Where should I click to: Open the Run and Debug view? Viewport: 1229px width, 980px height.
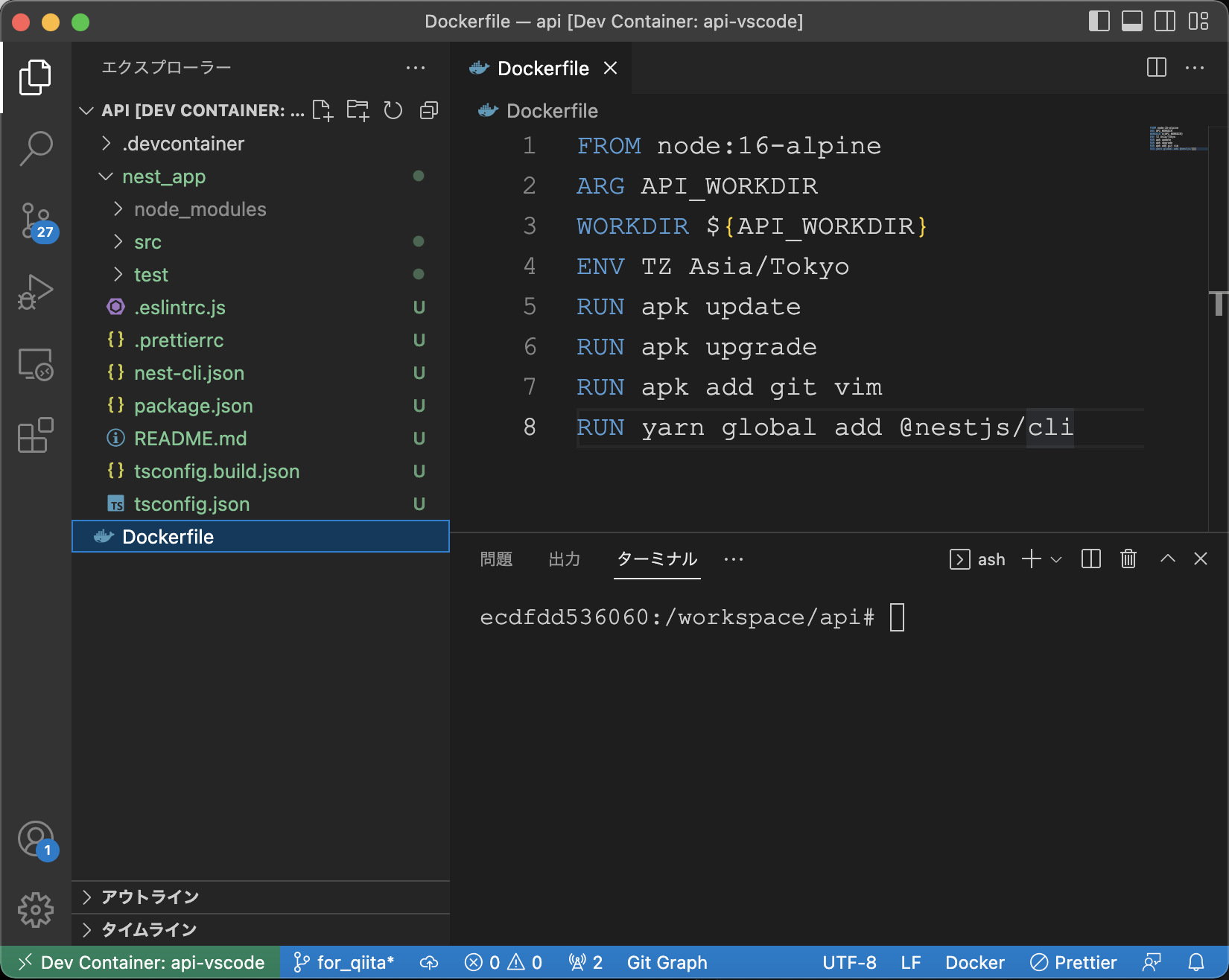pos(35,291)
